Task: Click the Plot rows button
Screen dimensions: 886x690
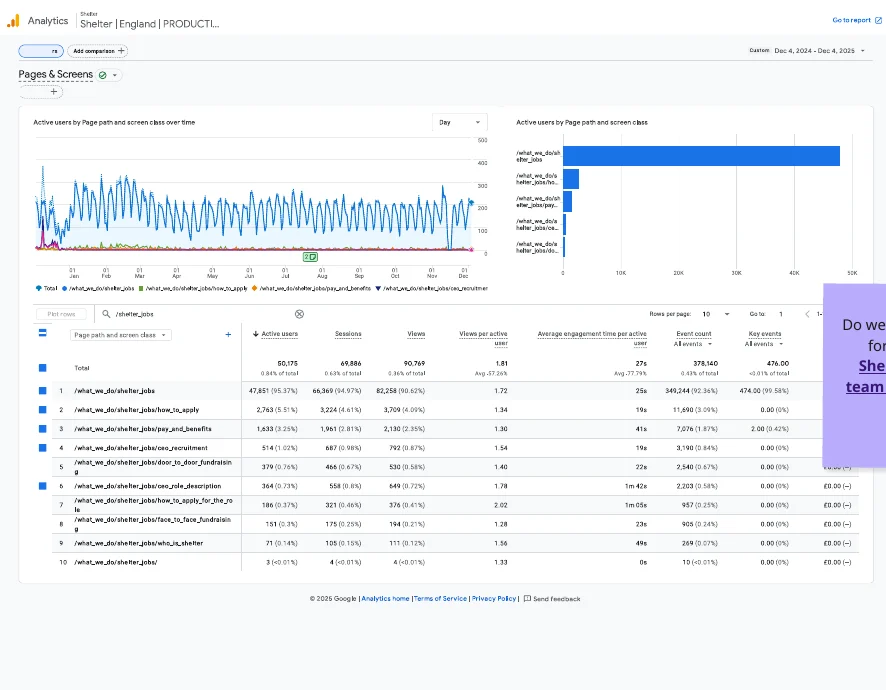Action: [x=61, y=314]
